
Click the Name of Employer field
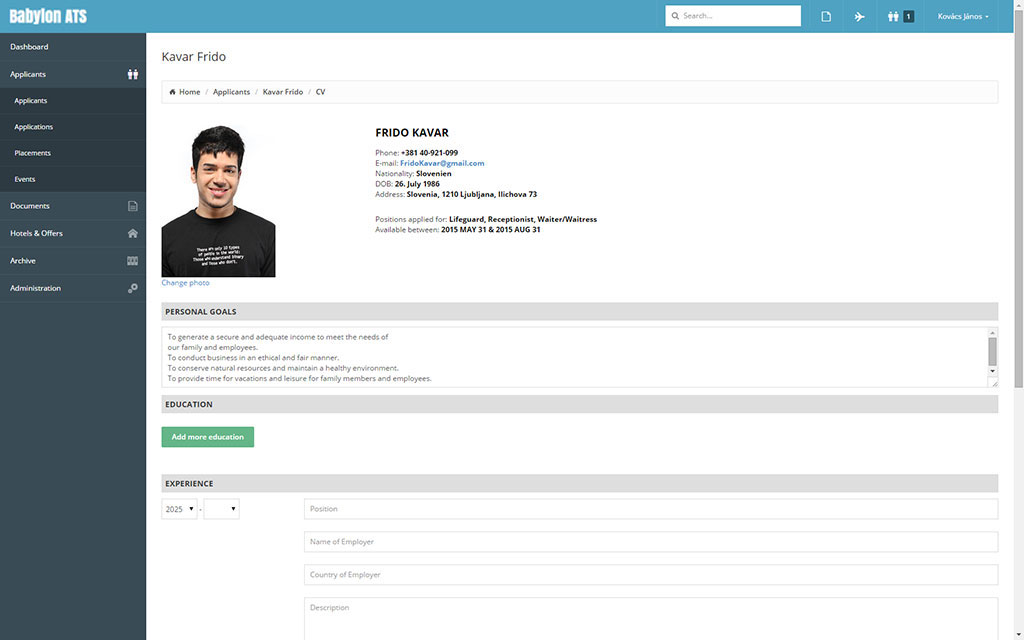(651, 541)
